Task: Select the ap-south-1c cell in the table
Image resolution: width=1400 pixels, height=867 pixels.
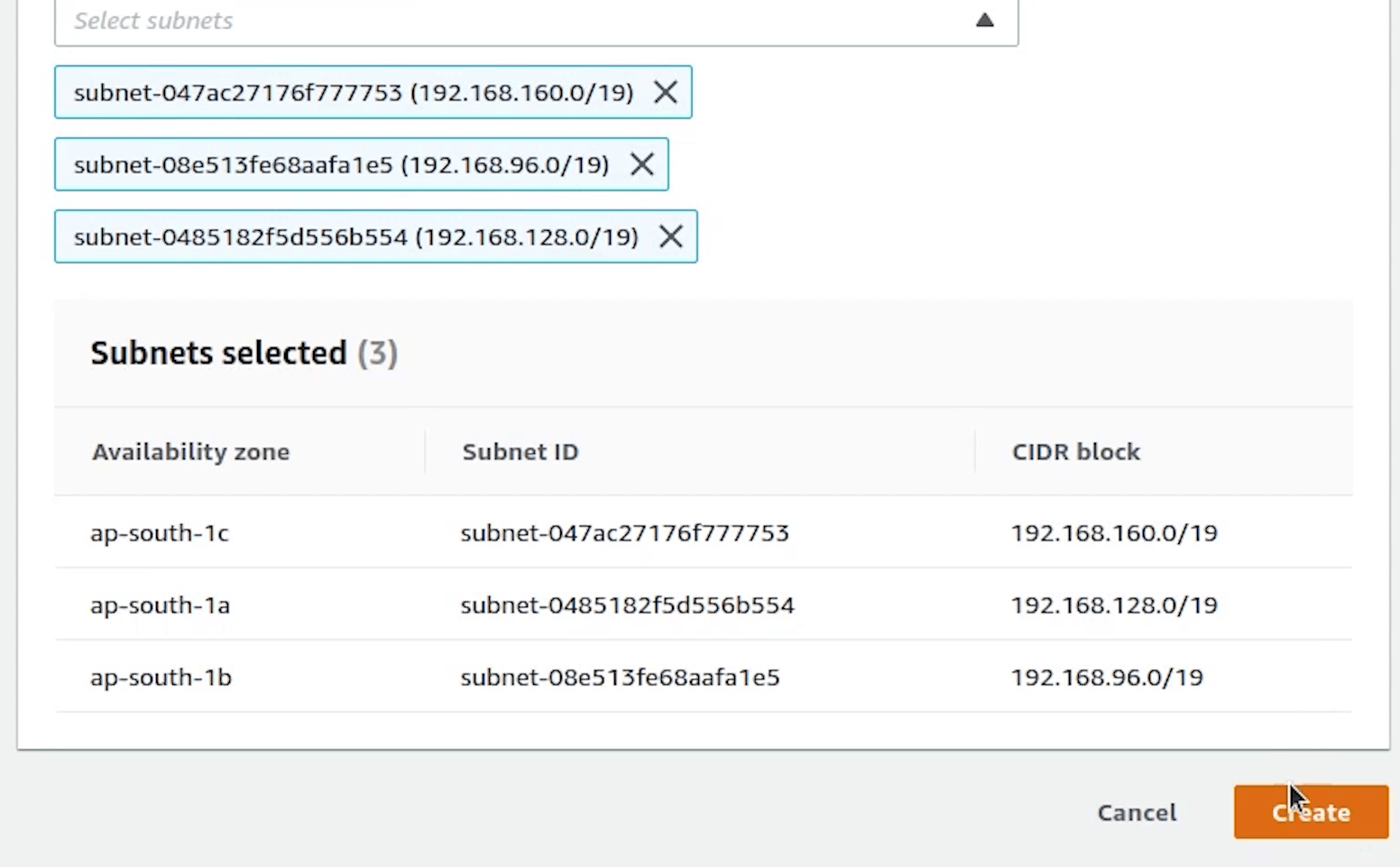Action: [x=160, y=532]
